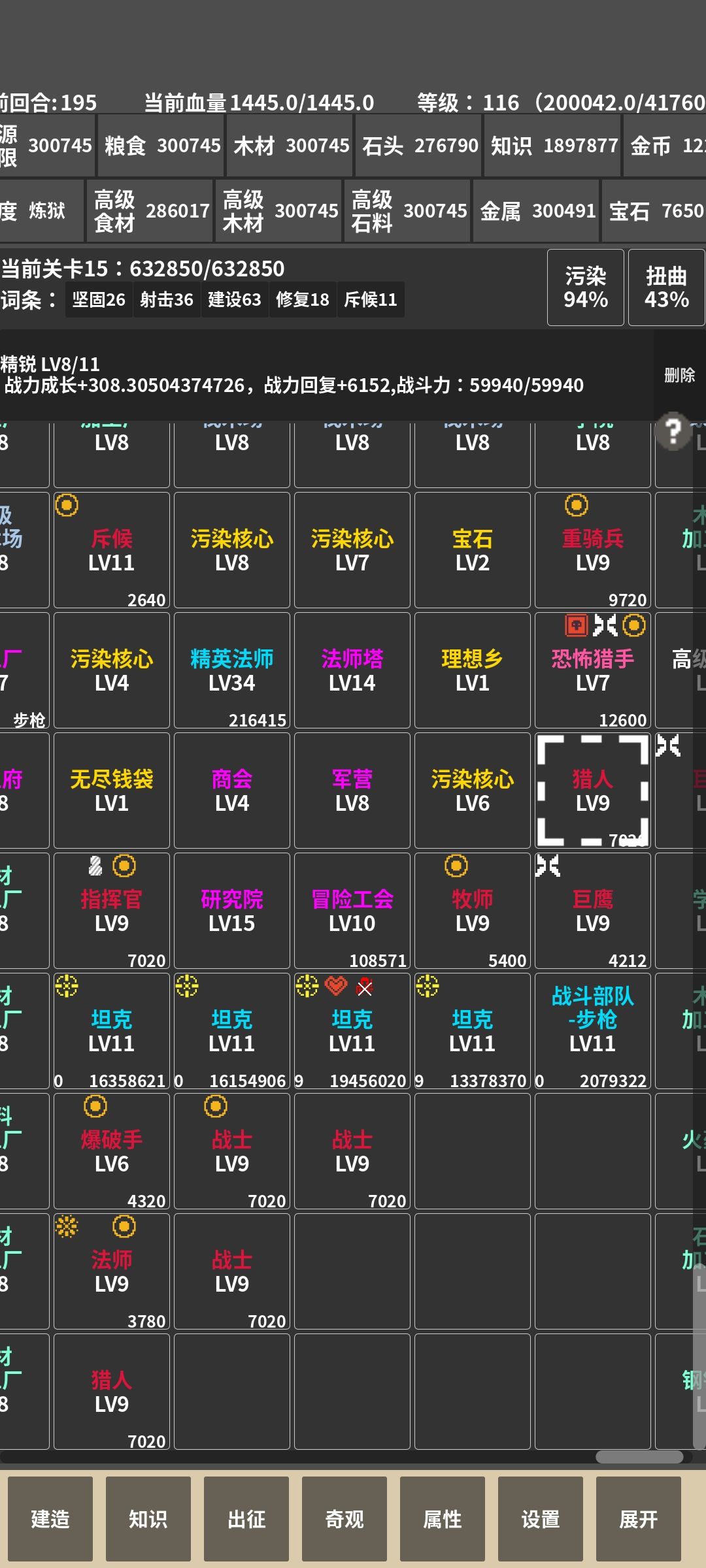The width and height of the screenshot is (706, 1568).
Task: Select the 污染核心 LV8 tile
Action: point(232,550)
